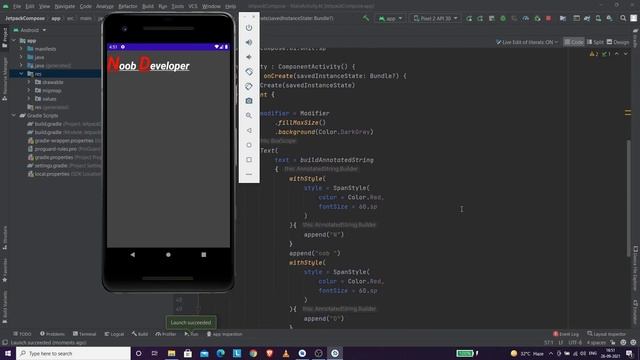Click the emulator toolbar back triangle icon
The image size is (640, 360).
click(249, 131)
